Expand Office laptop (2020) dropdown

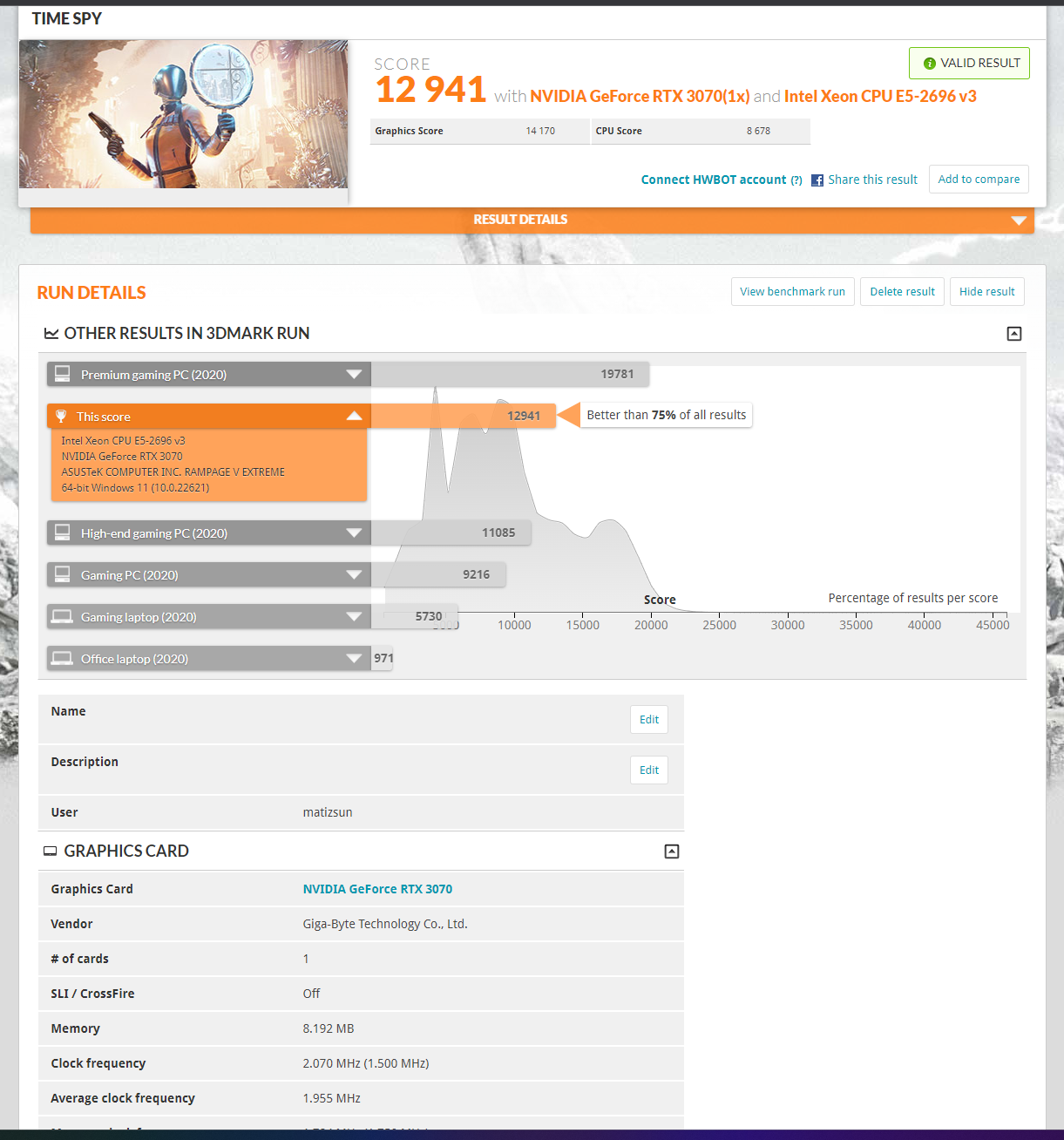click(x=354, y=659)
